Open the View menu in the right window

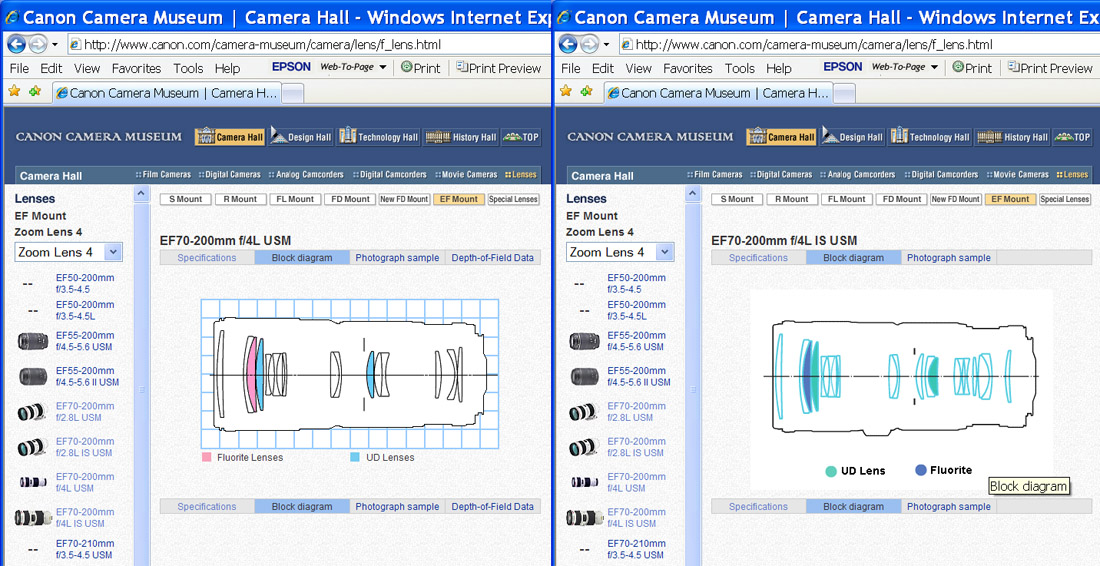(x=638, y=68)
